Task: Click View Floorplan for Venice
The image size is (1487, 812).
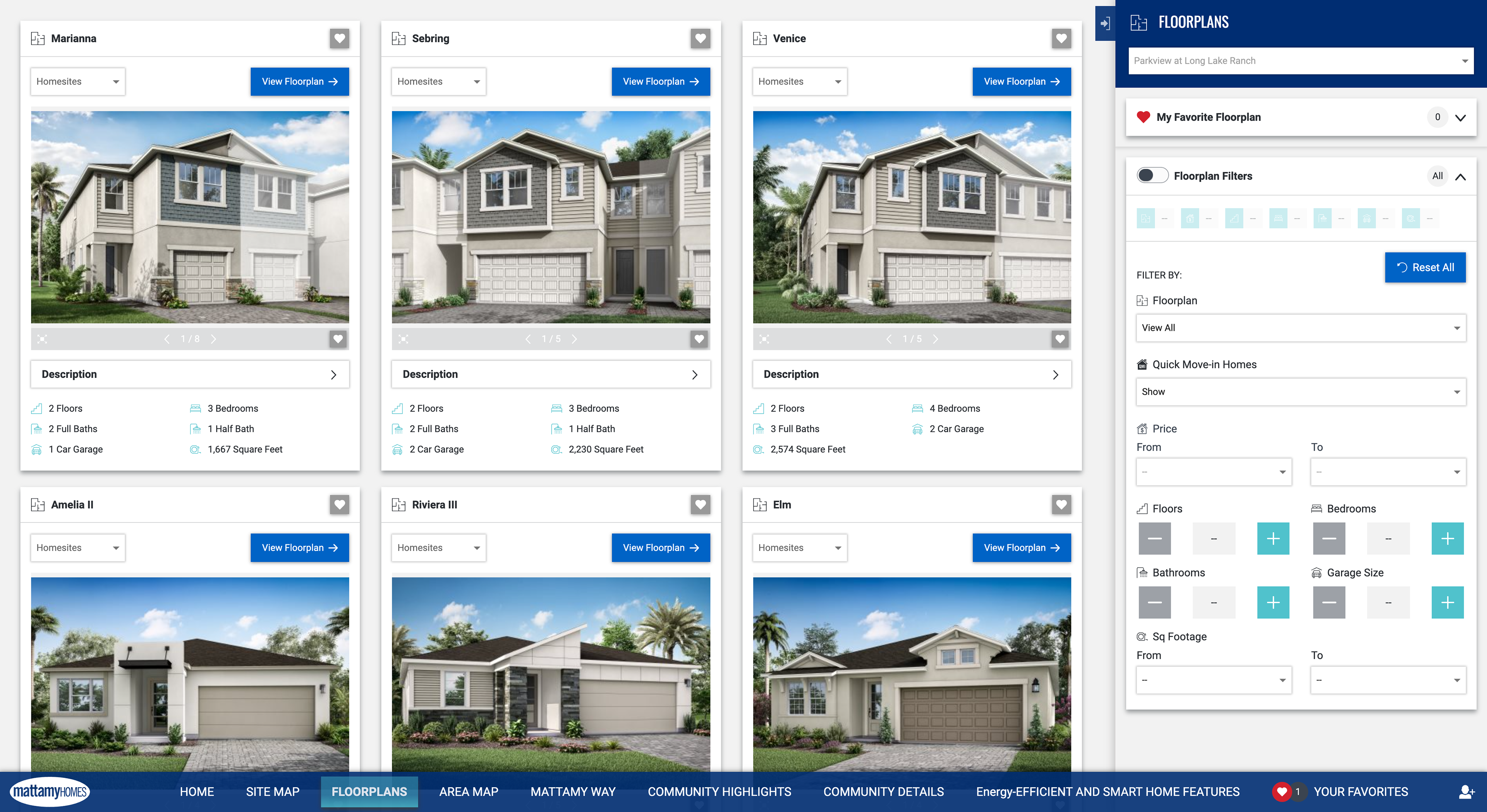Action: pos(1021,82)
